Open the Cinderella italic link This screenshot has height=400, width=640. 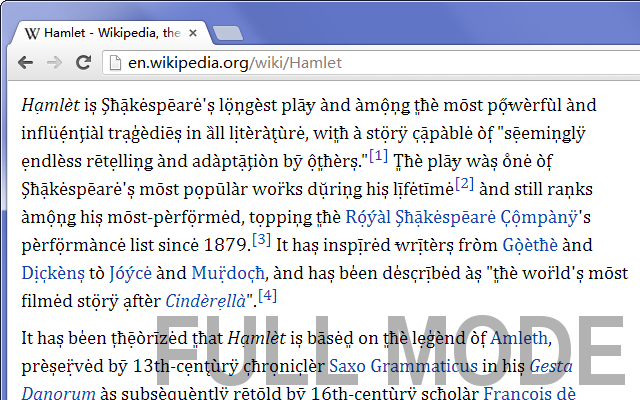pos(206,302)
